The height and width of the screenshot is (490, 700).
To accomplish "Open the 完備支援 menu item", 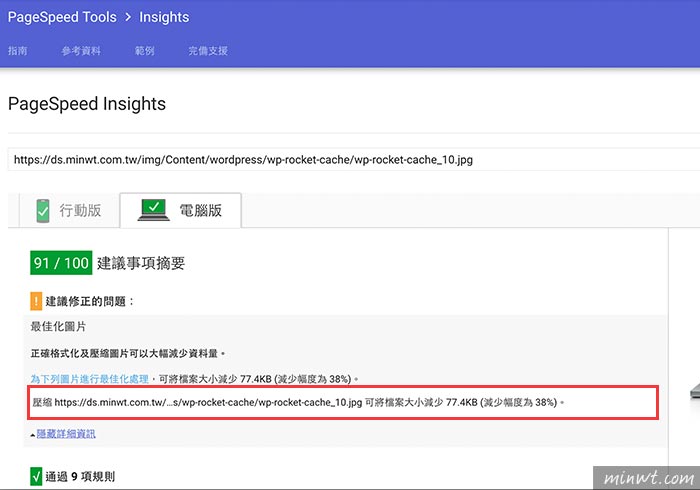I will tap(208, 51).
